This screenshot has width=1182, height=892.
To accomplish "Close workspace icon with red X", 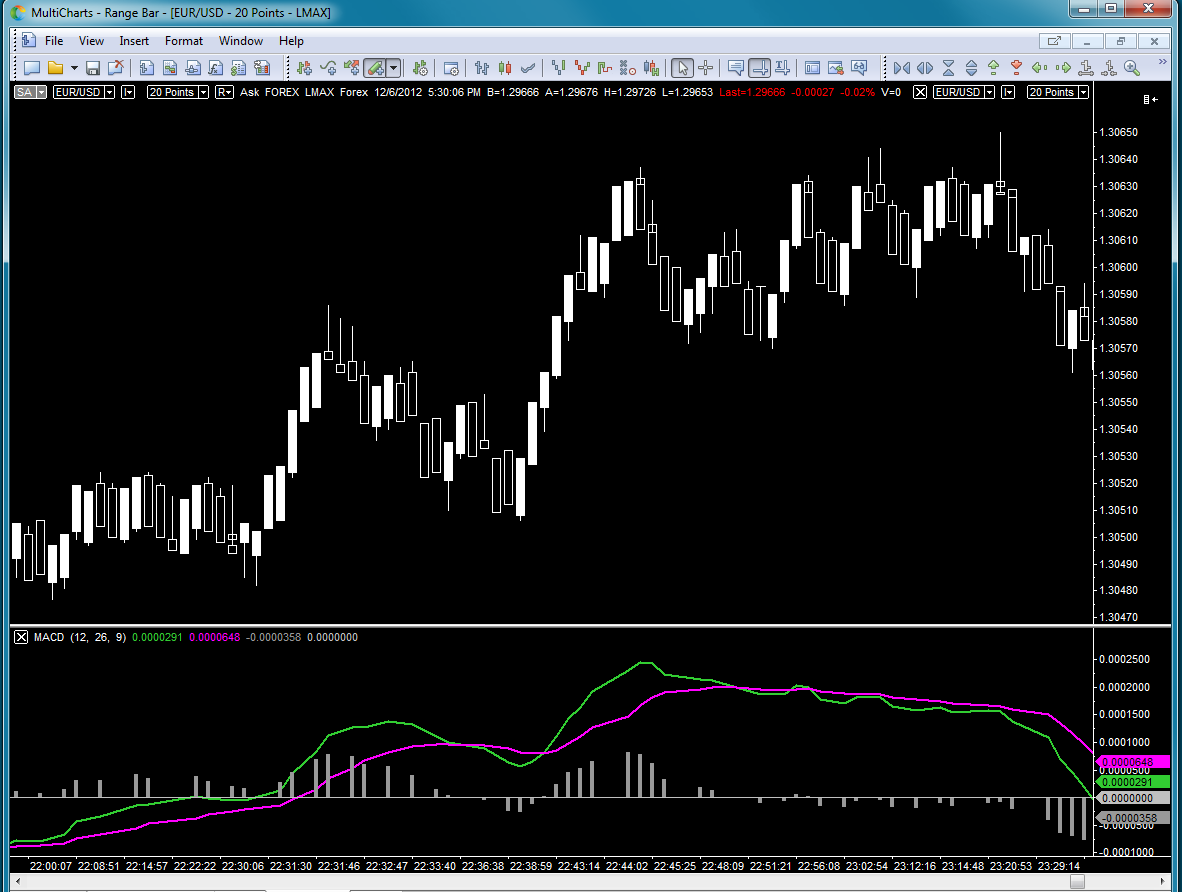I will [x=115, y=69].
